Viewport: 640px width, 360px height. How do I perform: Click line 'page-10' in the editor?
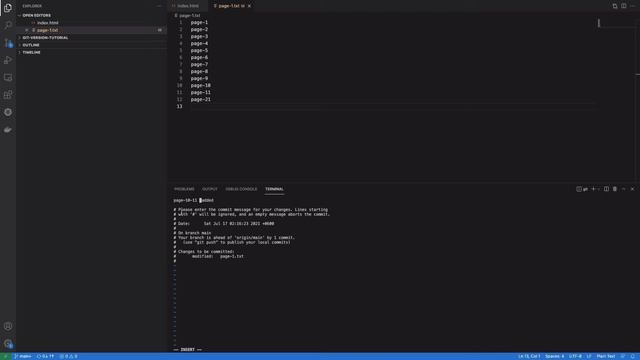pos(200,85)
